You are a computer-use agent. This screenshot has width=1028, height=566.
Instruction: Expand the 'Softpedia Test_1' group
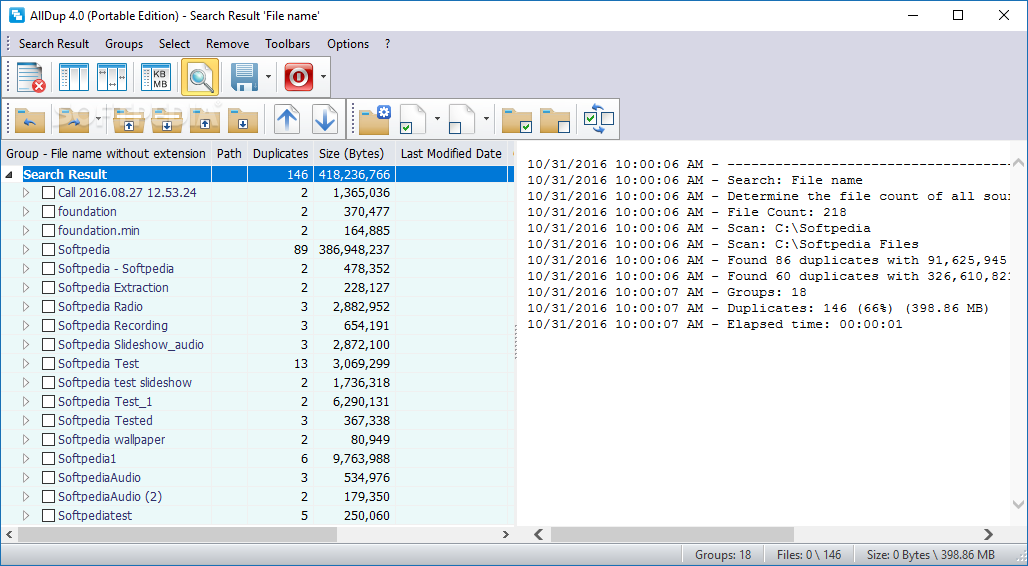coord(26,402)
